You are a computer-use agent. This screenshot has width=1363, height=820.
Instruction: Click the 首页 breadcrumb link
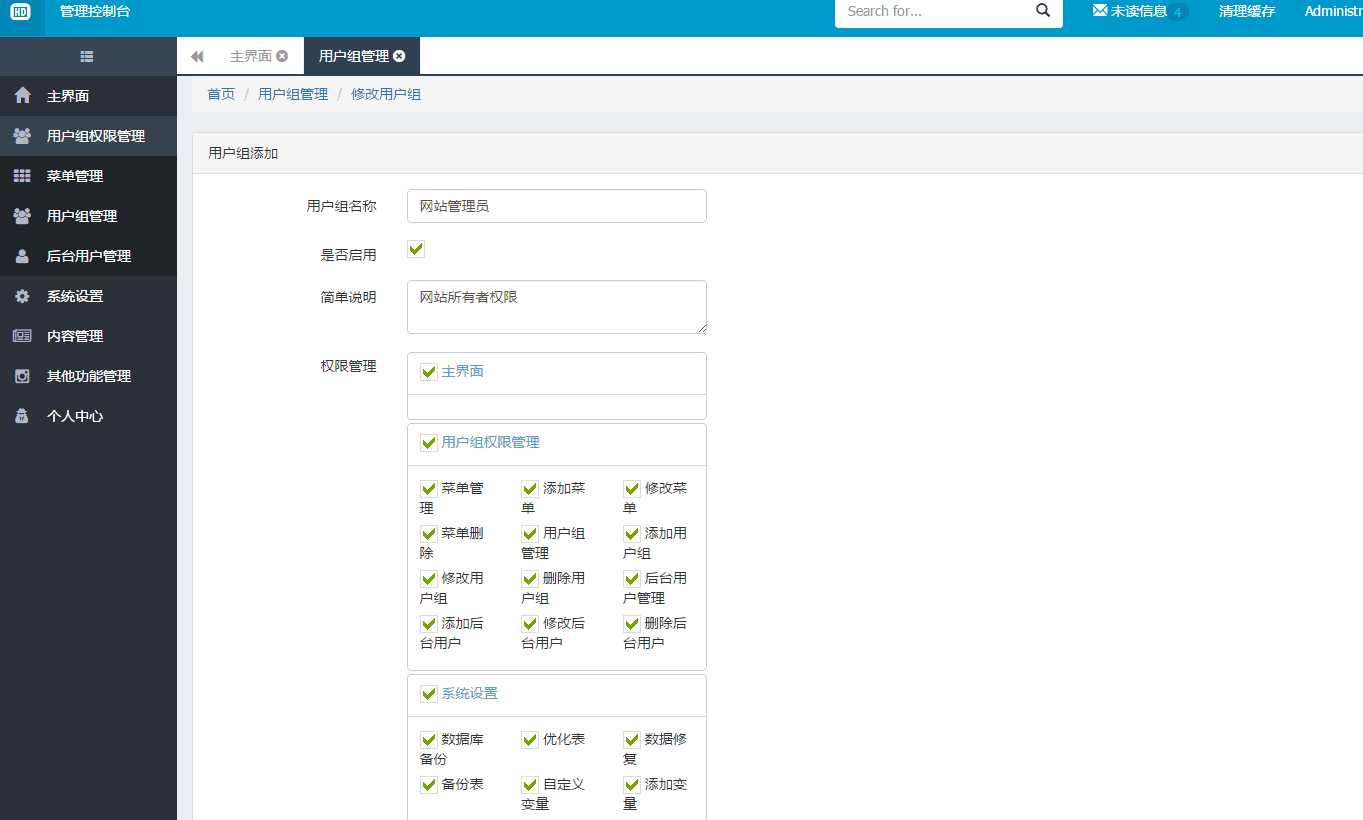tap(221, 94)
